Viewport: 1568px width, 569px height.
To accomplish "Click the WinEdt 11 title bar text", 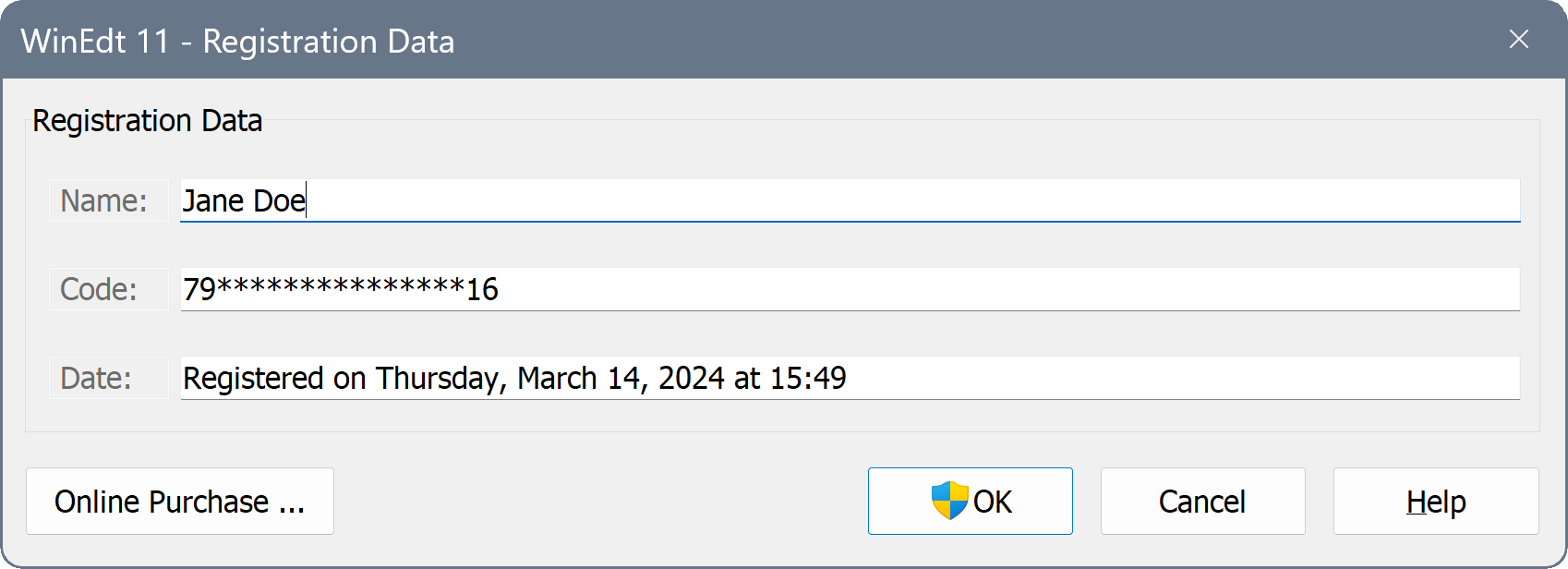I will click(237, 42).
